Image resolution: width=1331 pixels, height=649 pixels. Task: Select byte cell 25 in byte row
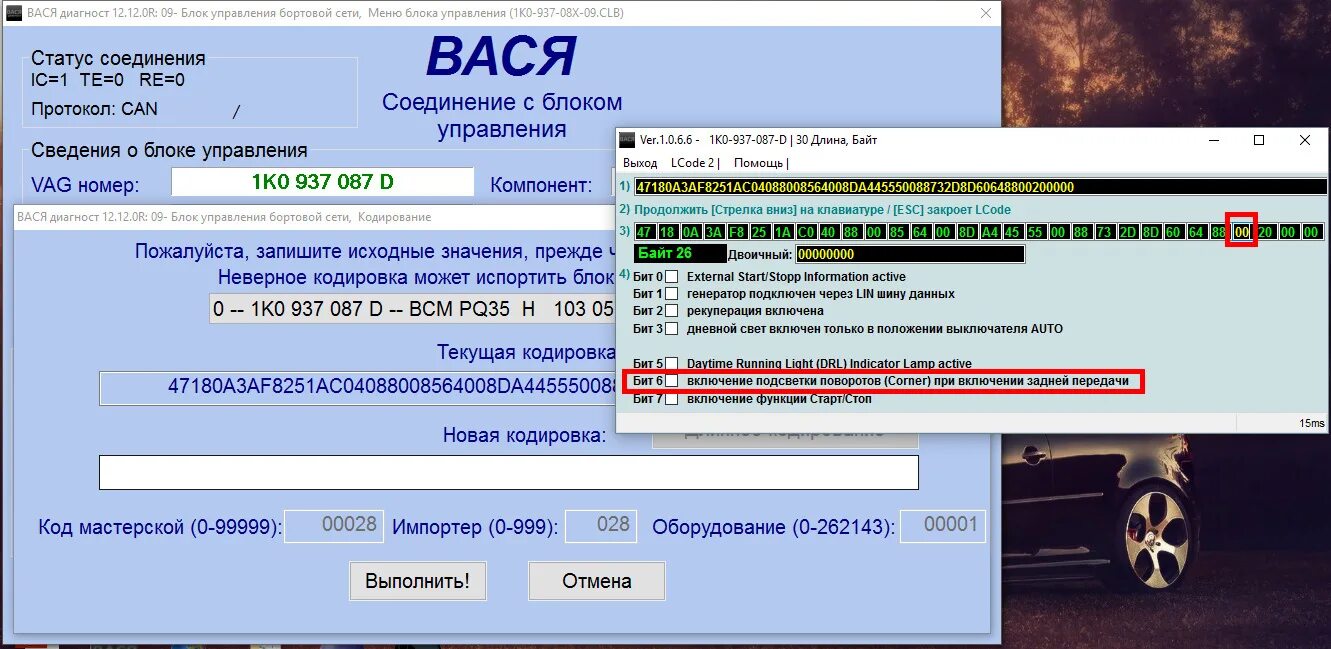tap(759, 232)
